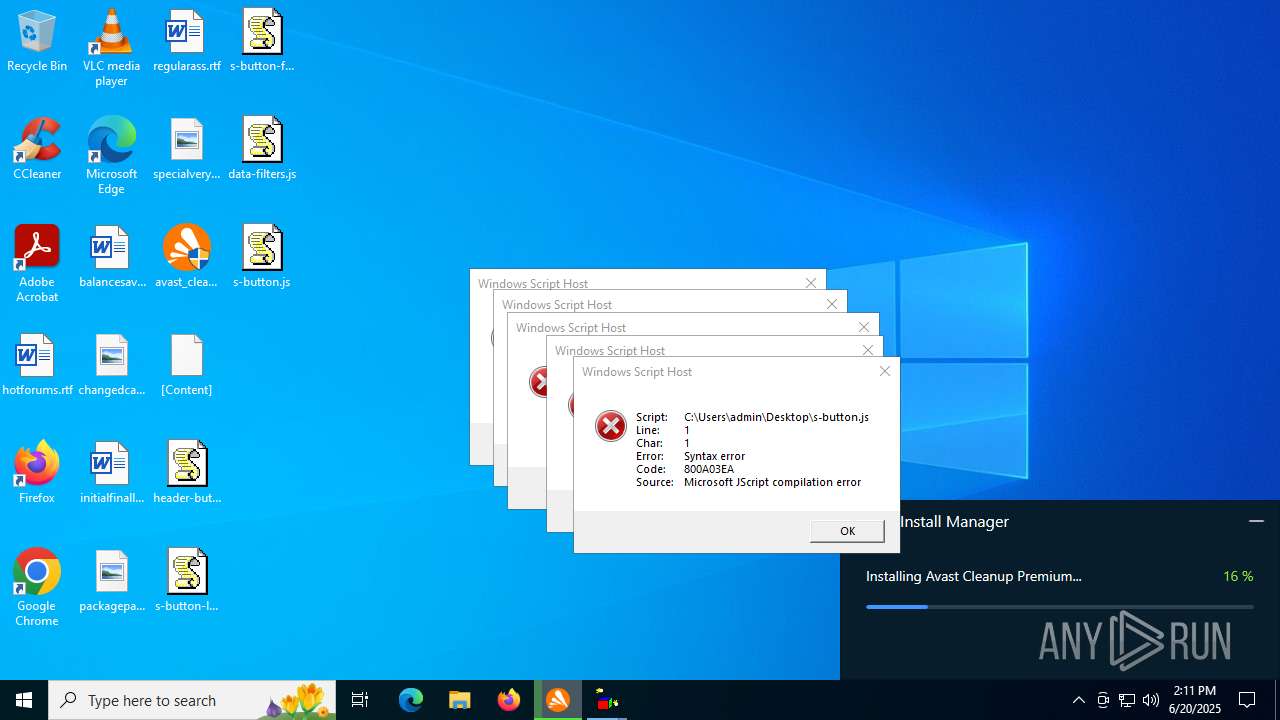The image size is (1280, 720).
Task: Click the error code 800A03EA text
Action: tap(709, 469)
